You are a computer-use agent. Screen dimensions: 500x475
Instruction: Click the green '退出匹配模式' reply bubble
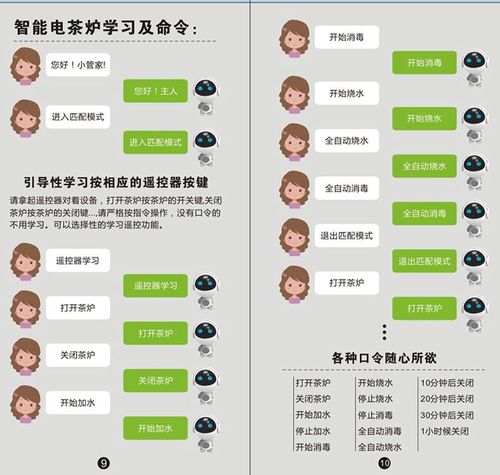(425, 261)
